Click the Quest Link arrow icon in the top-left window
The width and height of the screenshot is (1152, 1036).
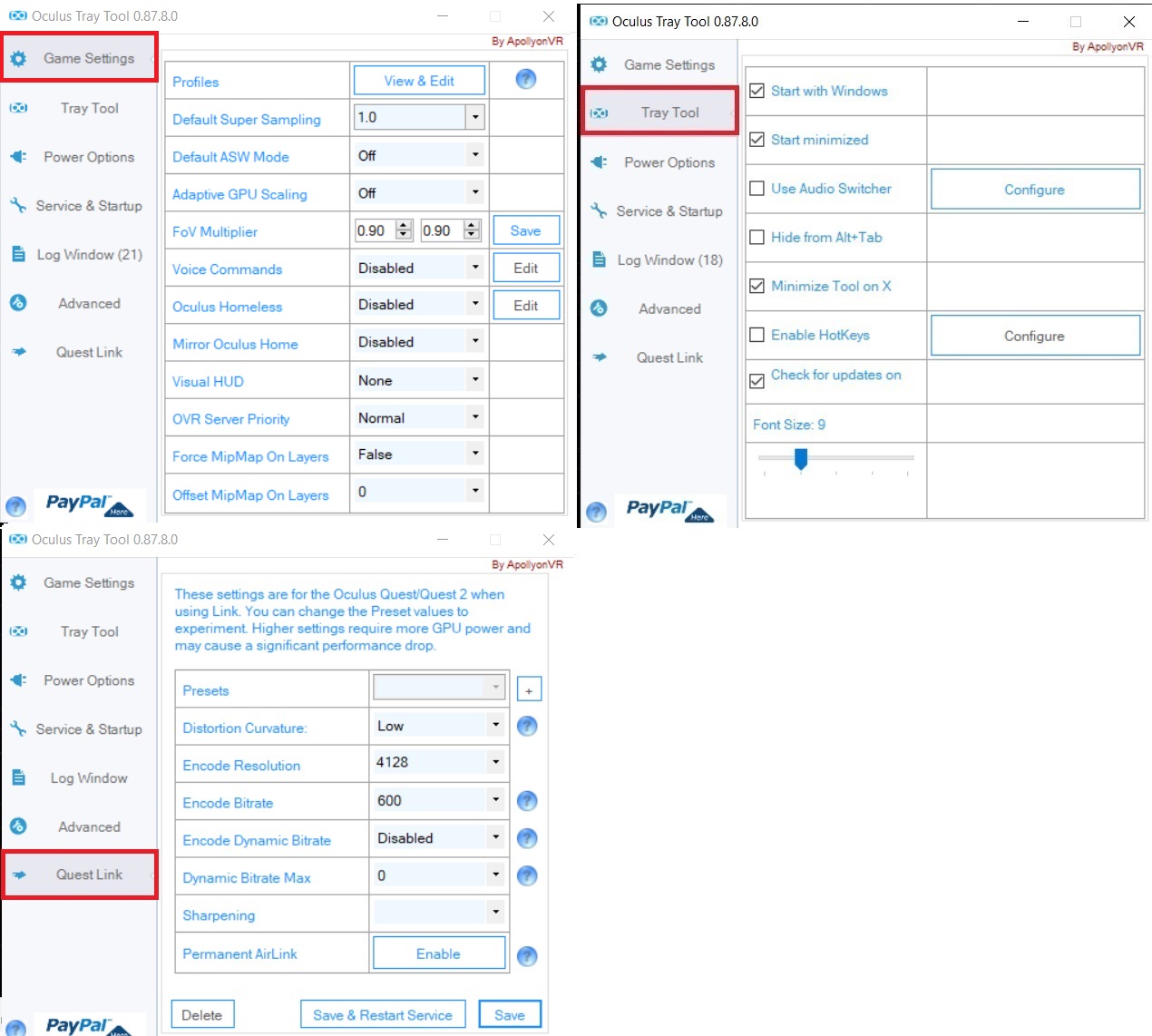(x=19, y=352)
